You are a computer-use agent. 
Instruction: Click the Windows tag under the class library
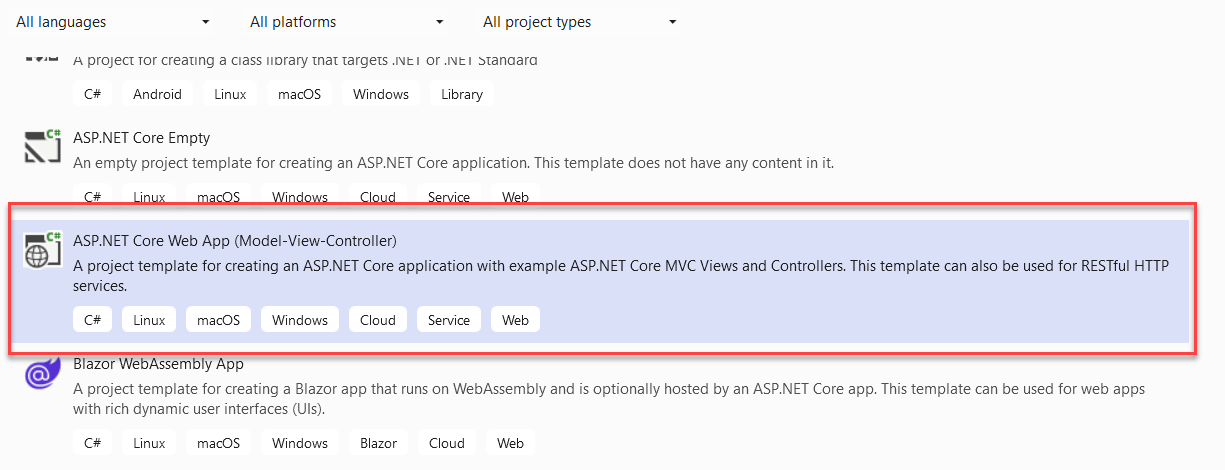point(380,94)
